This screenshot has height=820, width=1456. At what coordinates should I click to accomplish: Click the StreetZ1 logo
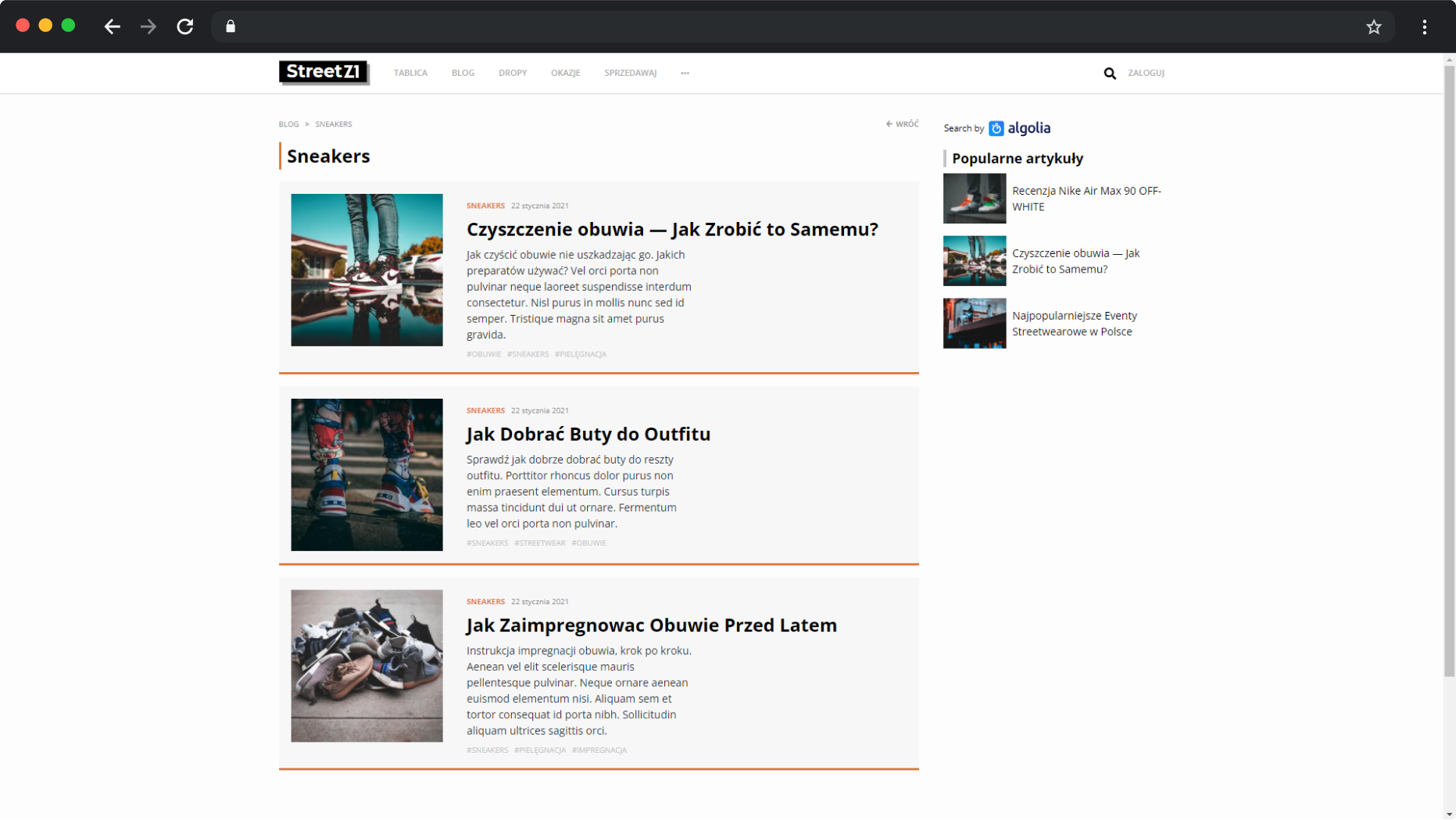pyautogui.click(x=324, y=72)
